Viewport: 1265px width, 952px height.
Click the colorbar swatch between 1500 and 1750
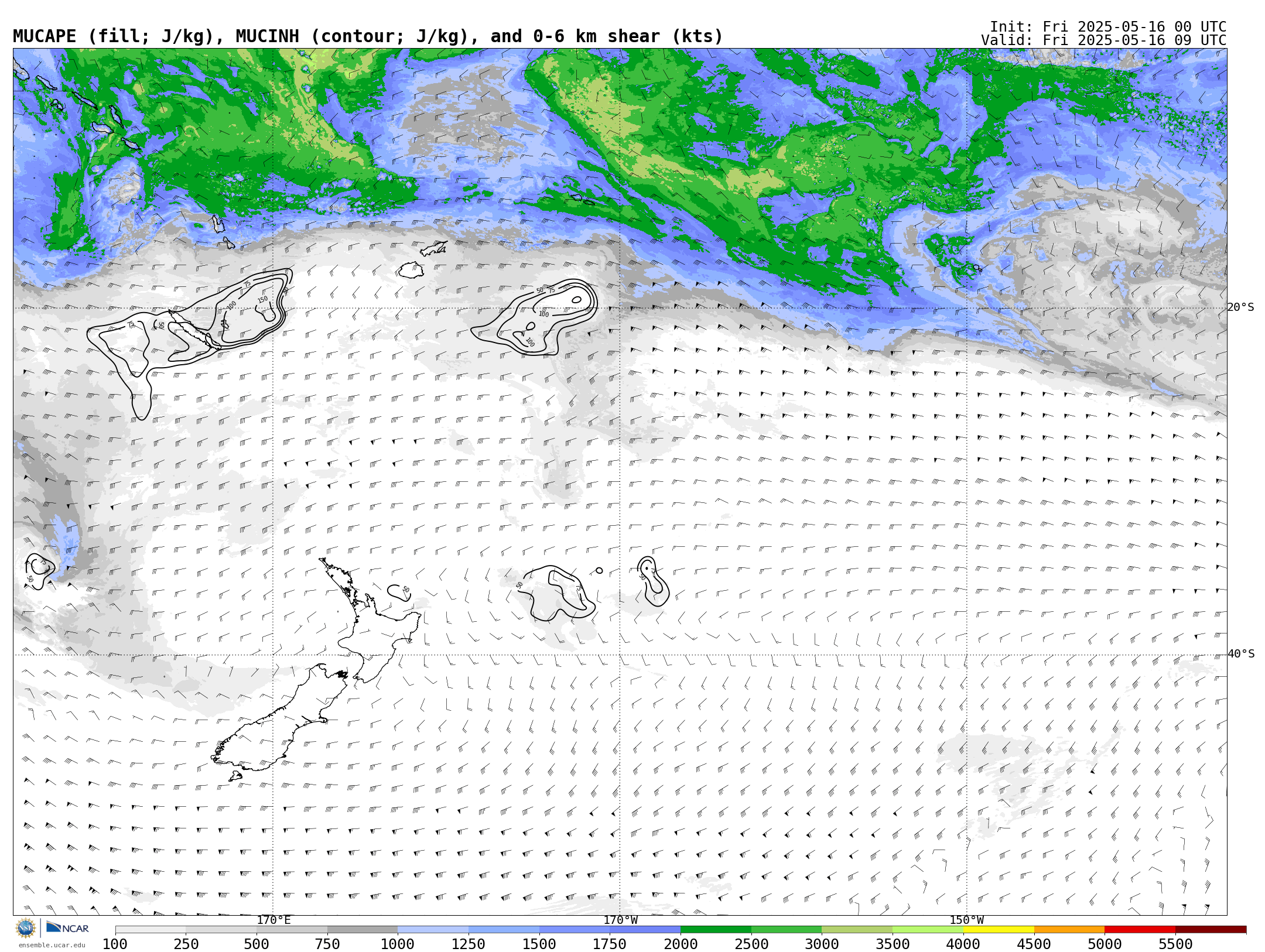(x=575, y=930)
